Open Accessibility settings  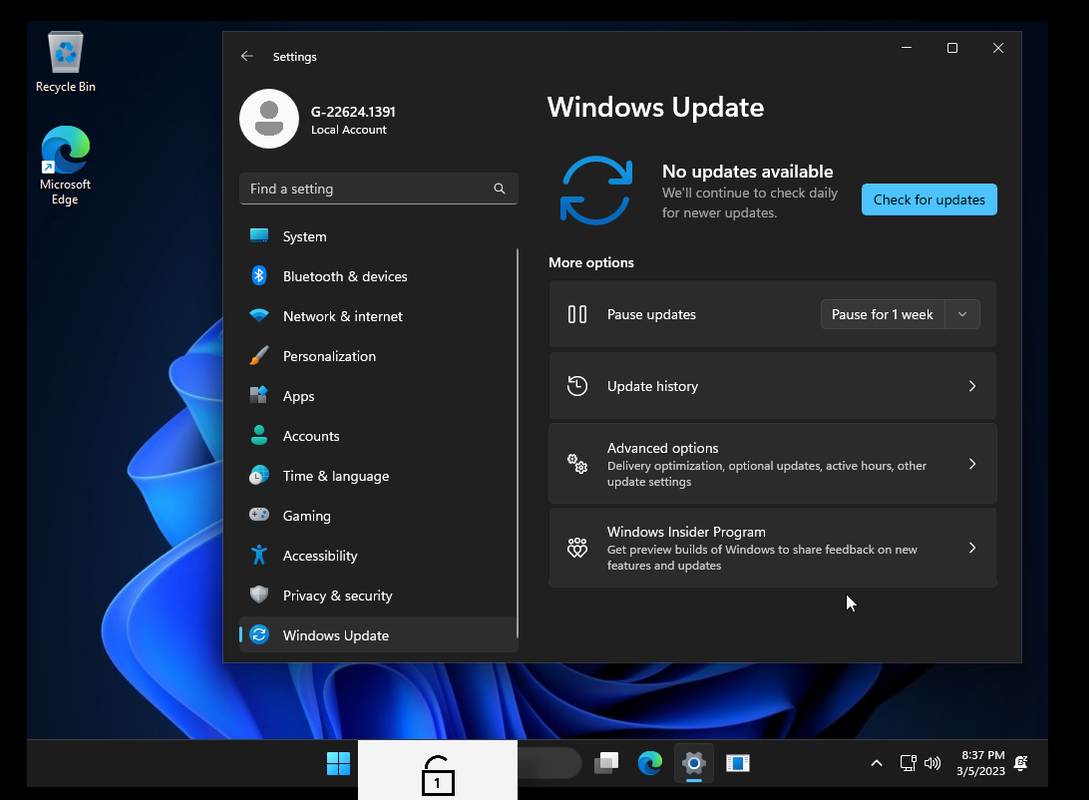[378, 556]
